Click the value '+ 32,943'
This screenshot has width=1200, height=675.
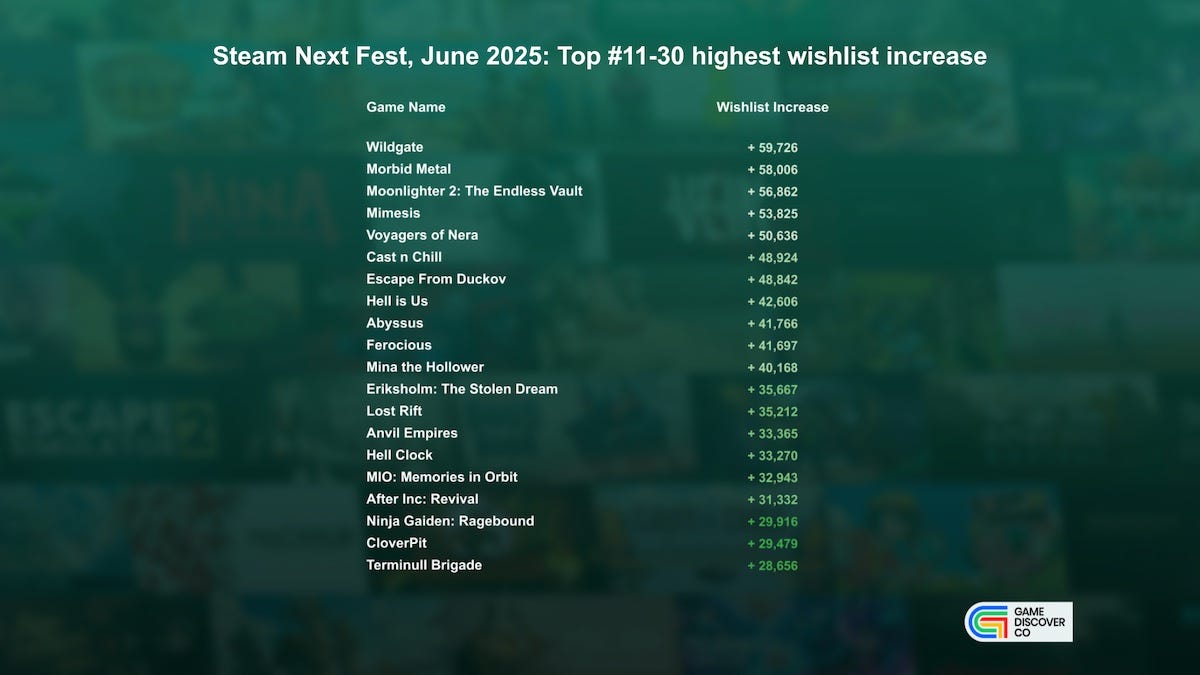(772, 478)
